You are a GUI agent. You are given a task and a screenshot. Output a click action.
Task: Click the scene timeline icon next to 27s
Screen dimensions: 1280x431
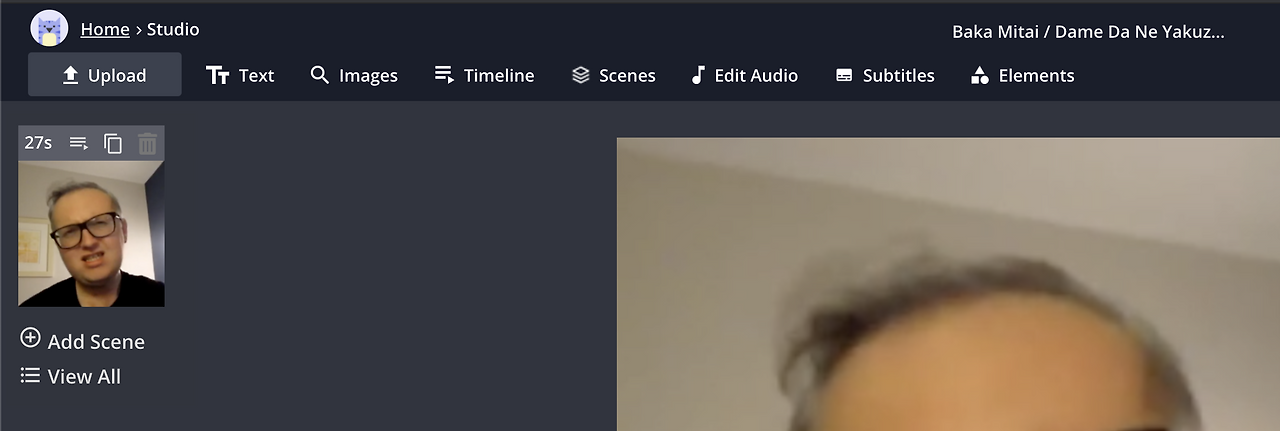78,143
